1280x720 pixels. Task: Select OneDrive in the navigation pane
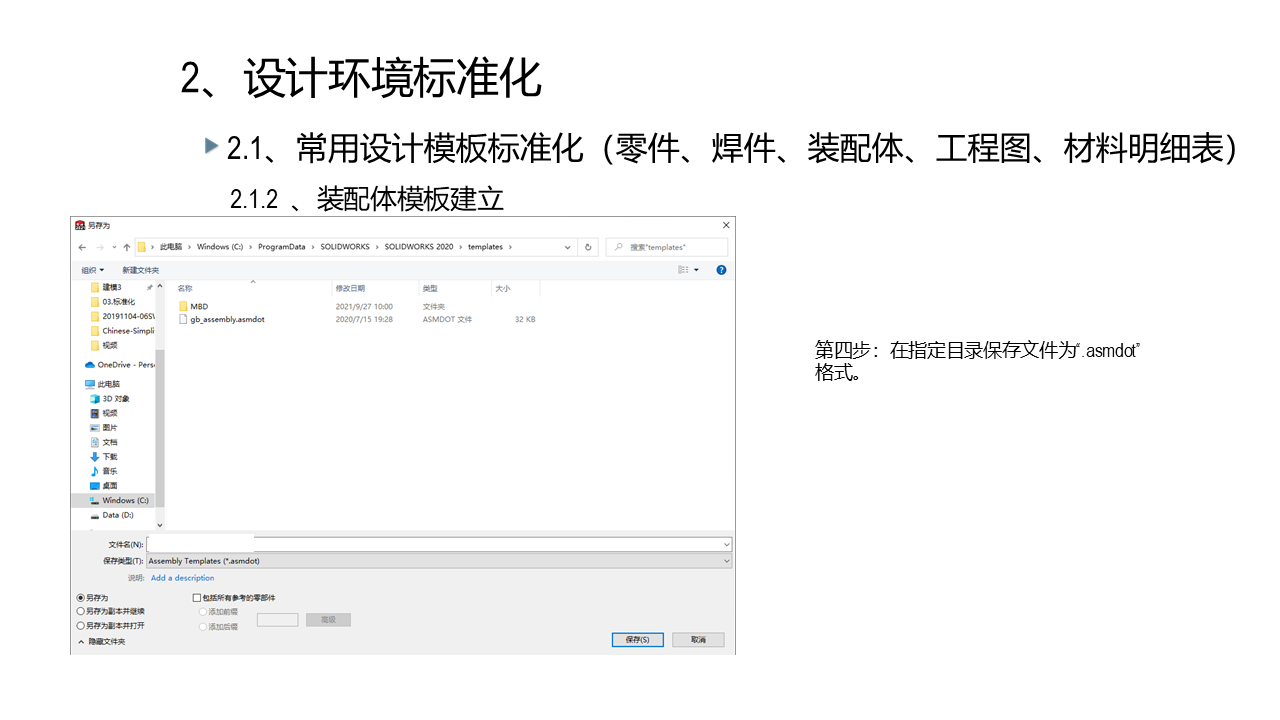click(x=124, y=365)
